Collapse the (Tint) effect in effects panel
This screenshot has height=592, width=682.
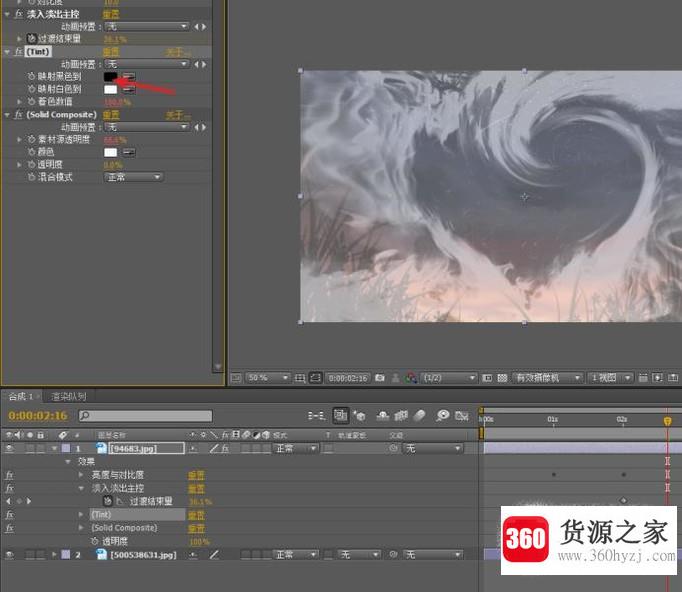[7, 52]
